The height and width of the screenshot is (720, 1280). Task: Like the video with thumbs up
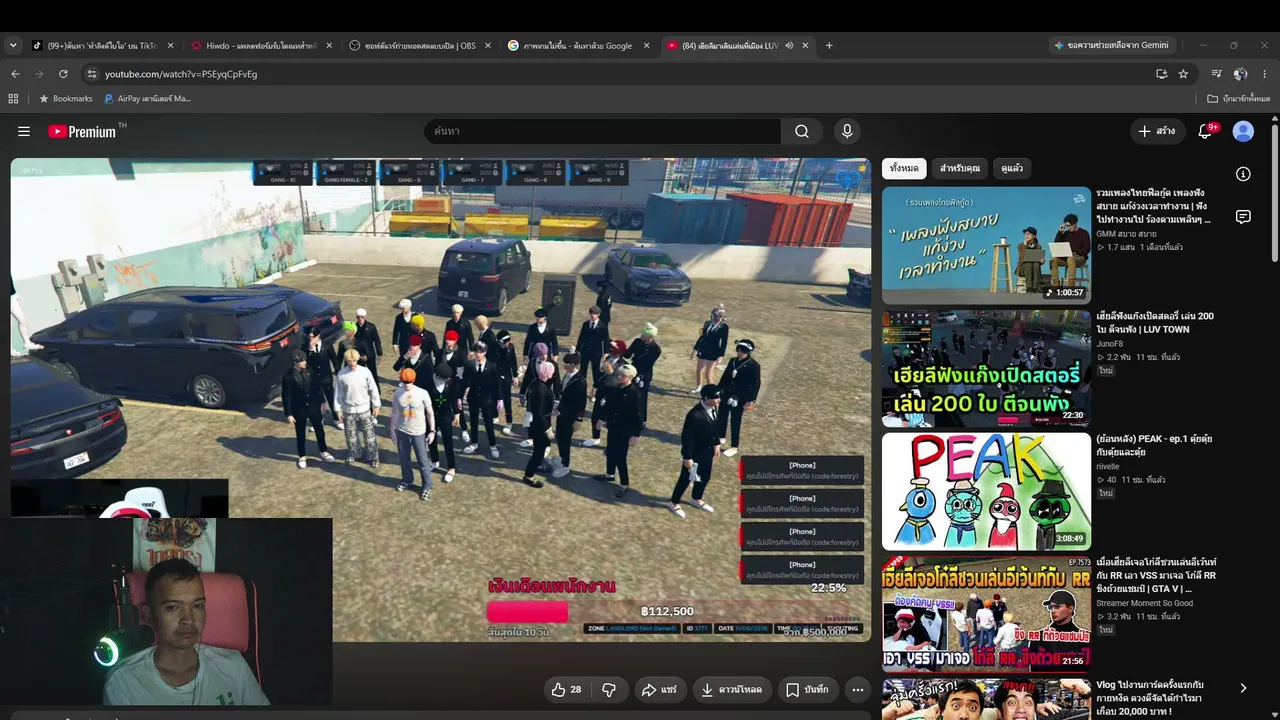point(568,689)
